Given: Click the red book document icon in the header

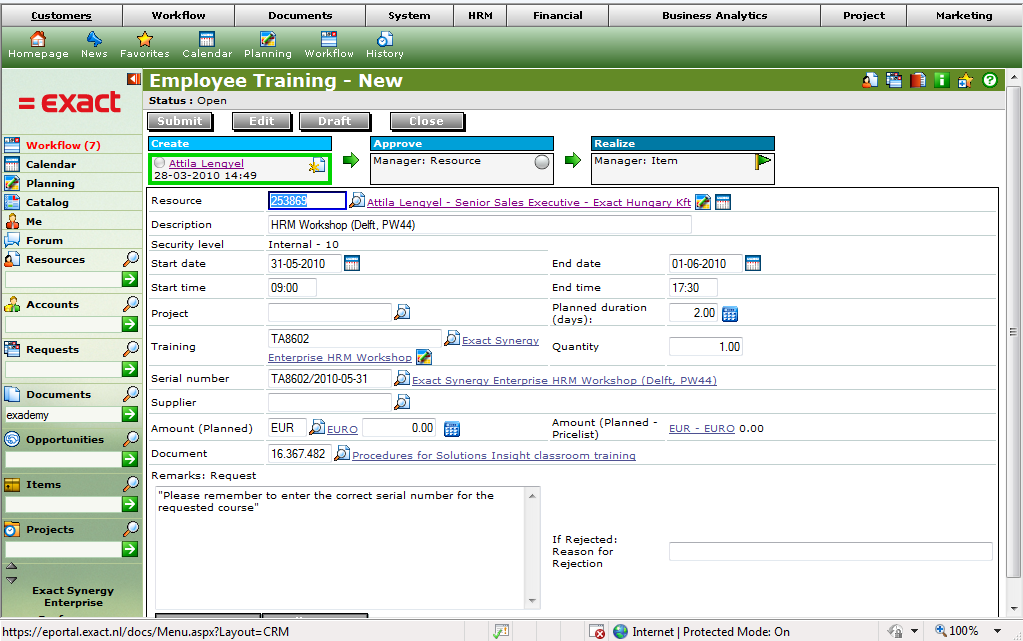Looking at the screenshot, I should click(918, 80).
